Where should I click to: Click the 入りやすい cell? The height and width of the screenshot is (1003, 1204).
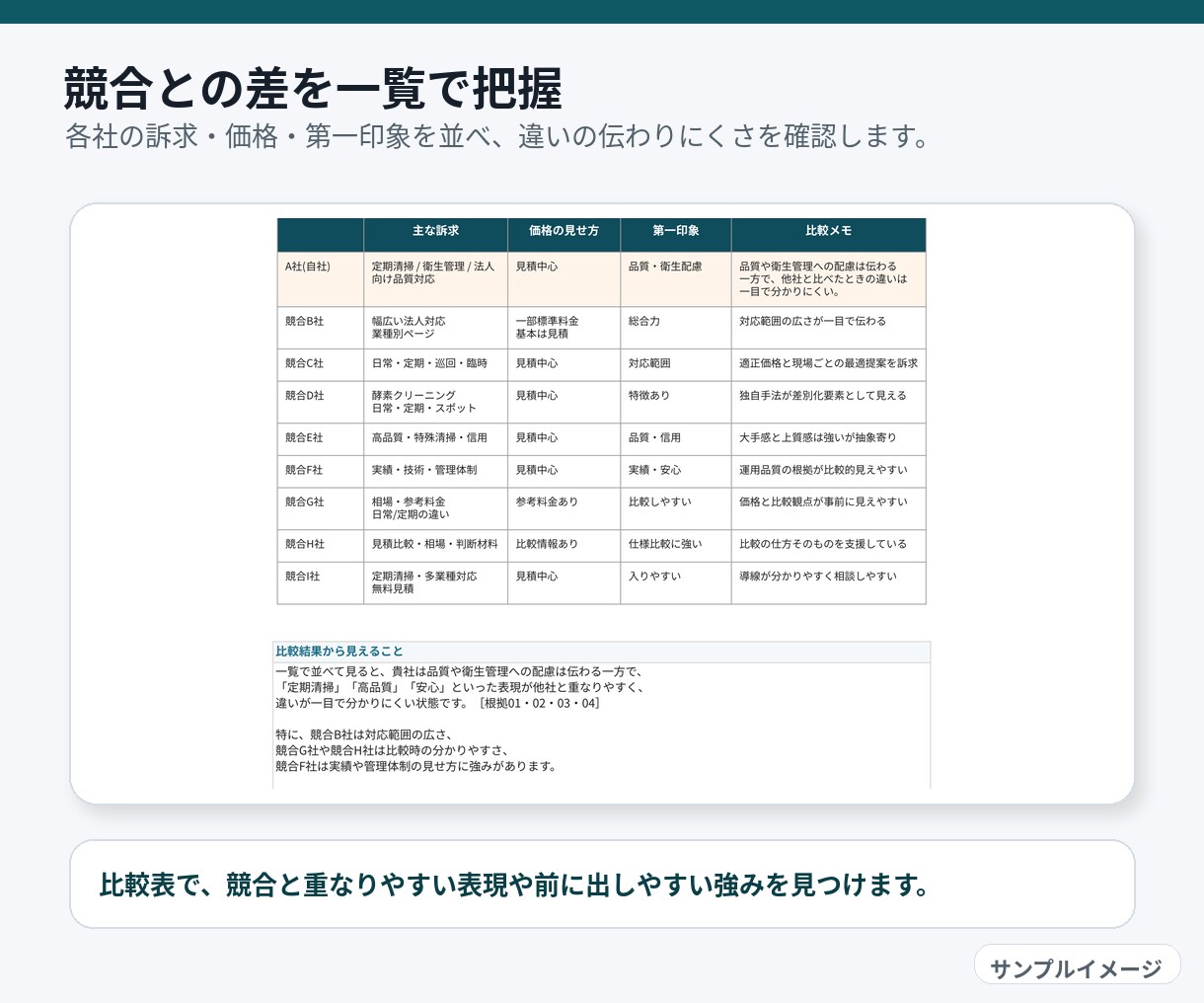[x=676, y=583]
